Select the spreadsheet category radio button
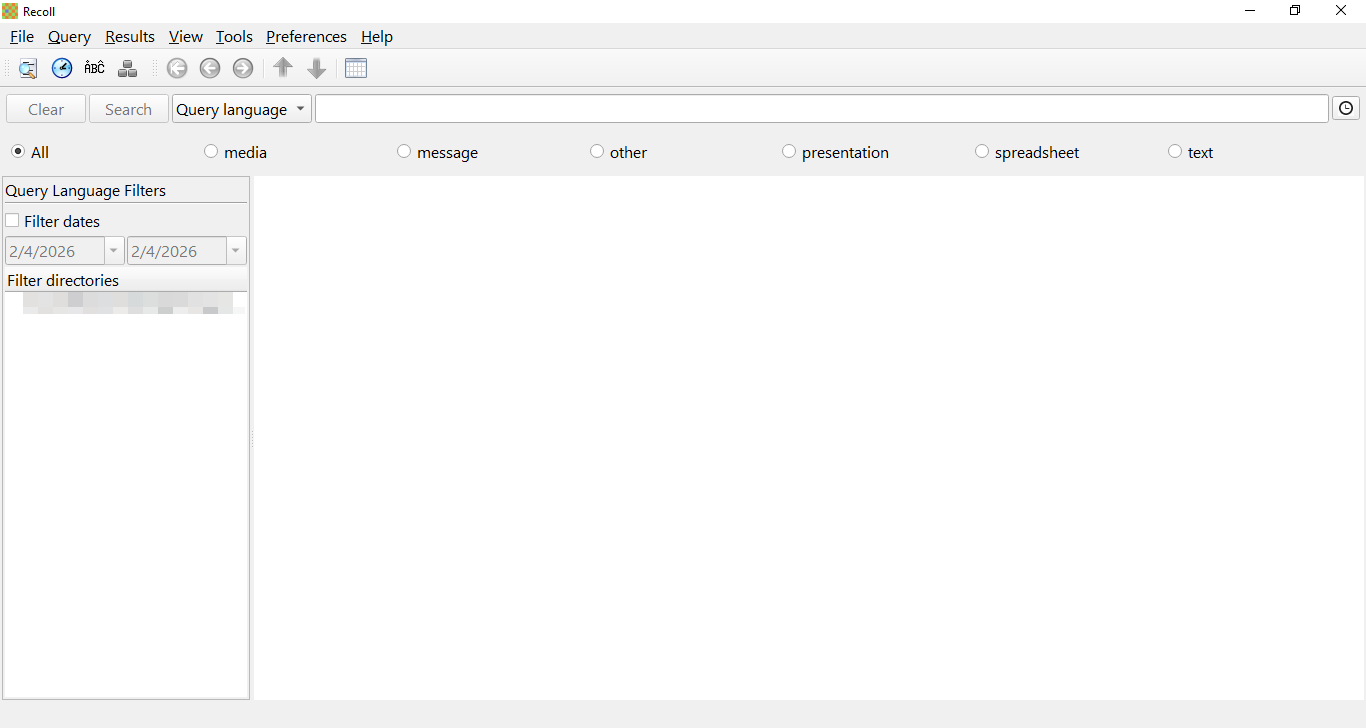The width and height of the screenshot is (1366, 728). pos(982,152)
